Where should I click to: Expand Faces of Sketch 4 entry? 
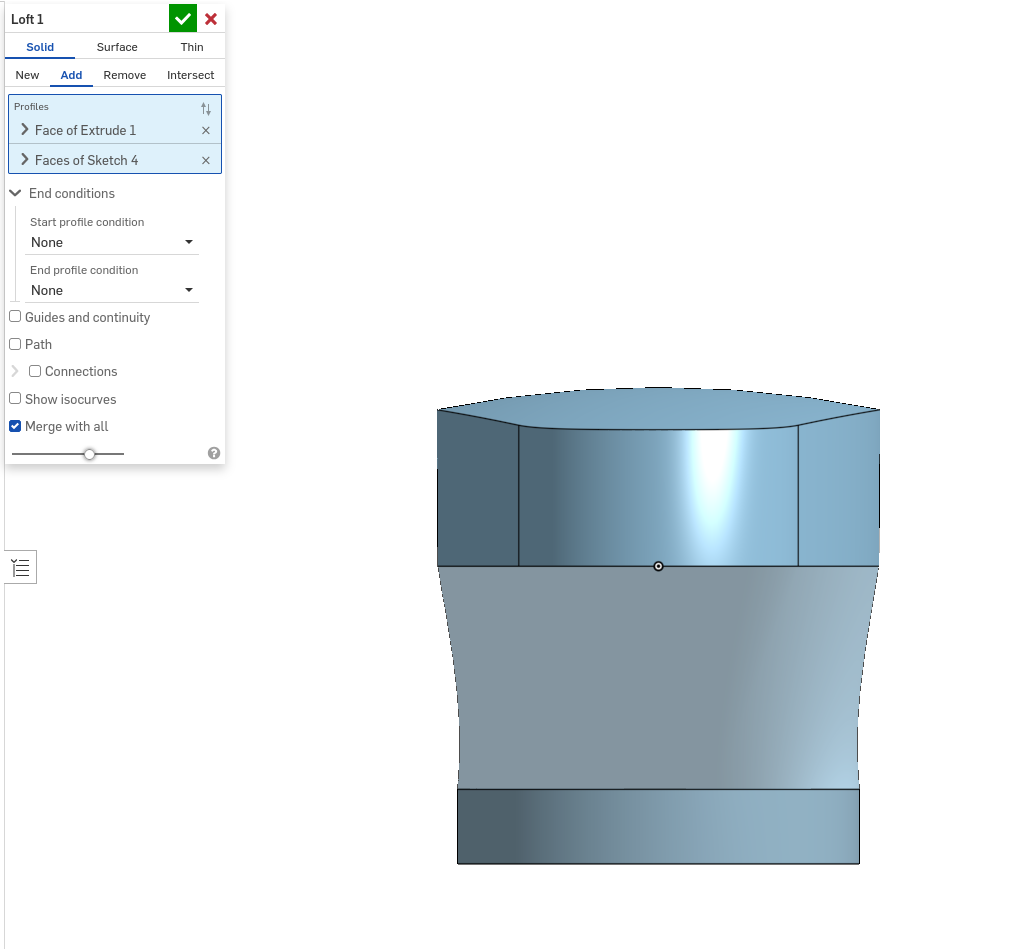[25, 160]
